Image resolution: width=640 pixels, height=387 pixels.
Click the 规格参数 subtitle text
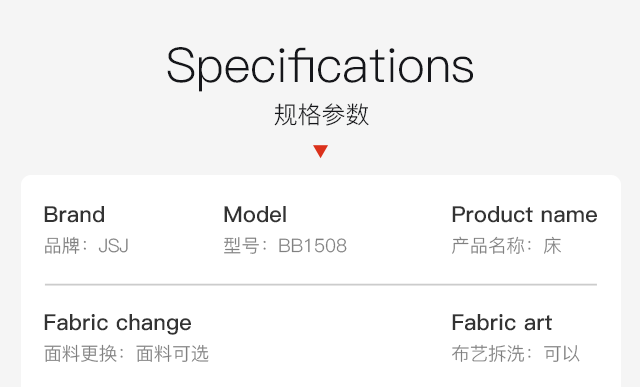tap(321, 114)
